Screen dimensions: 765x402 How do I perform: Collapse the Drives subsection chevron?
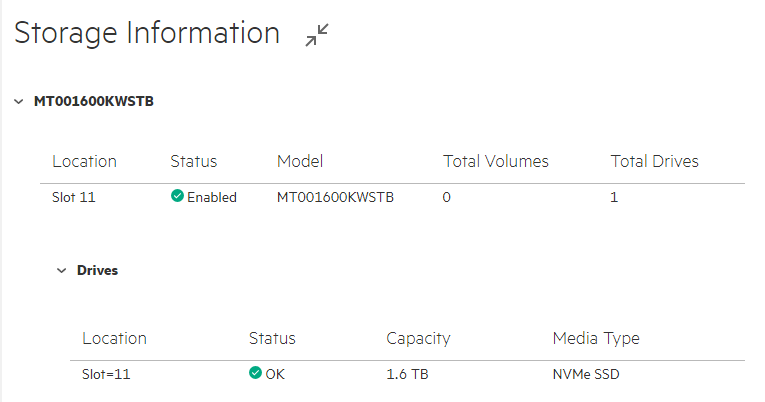pyautogui.click(x=62, y=271)
